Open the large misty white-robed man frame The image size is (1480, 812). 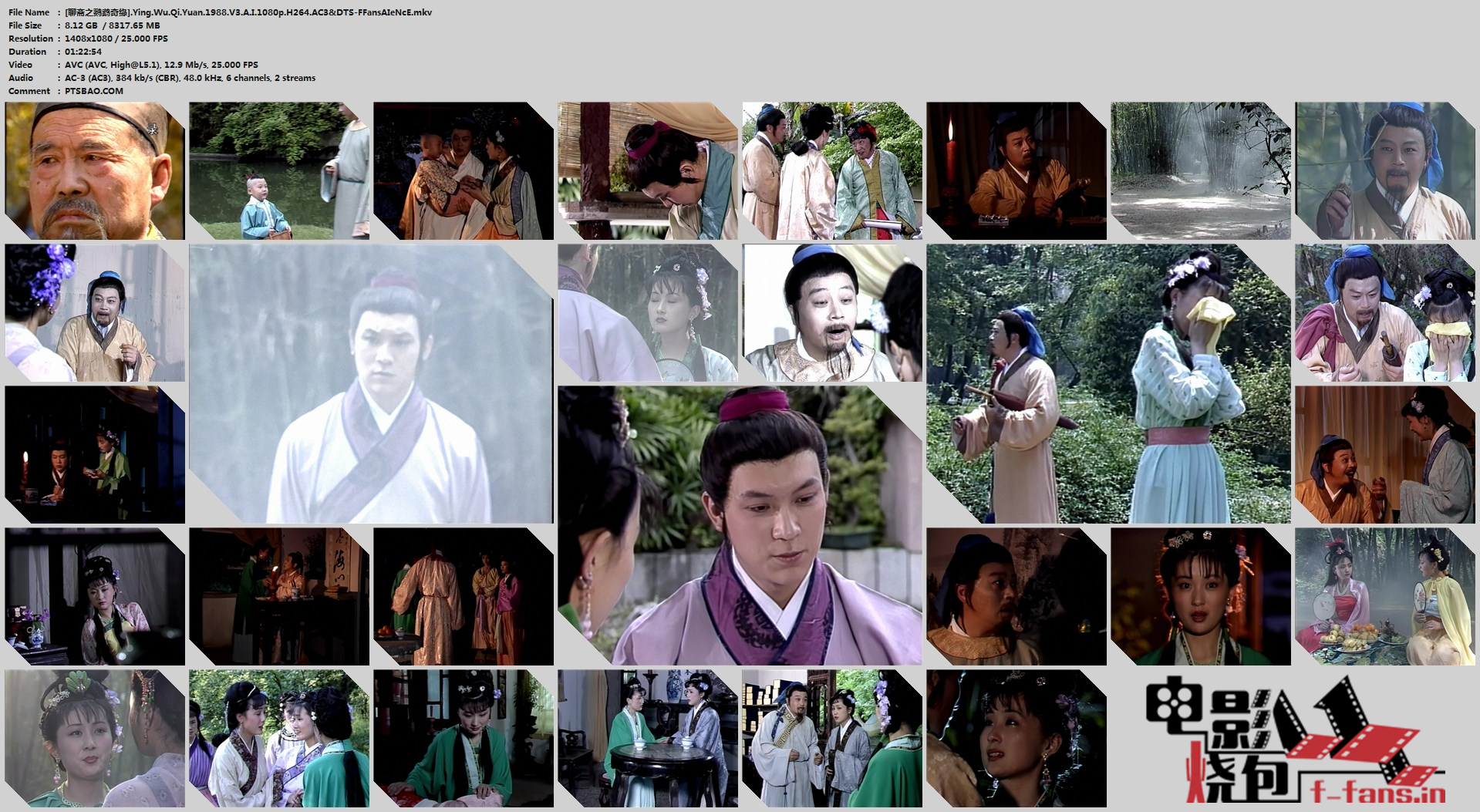pos(371,384)
